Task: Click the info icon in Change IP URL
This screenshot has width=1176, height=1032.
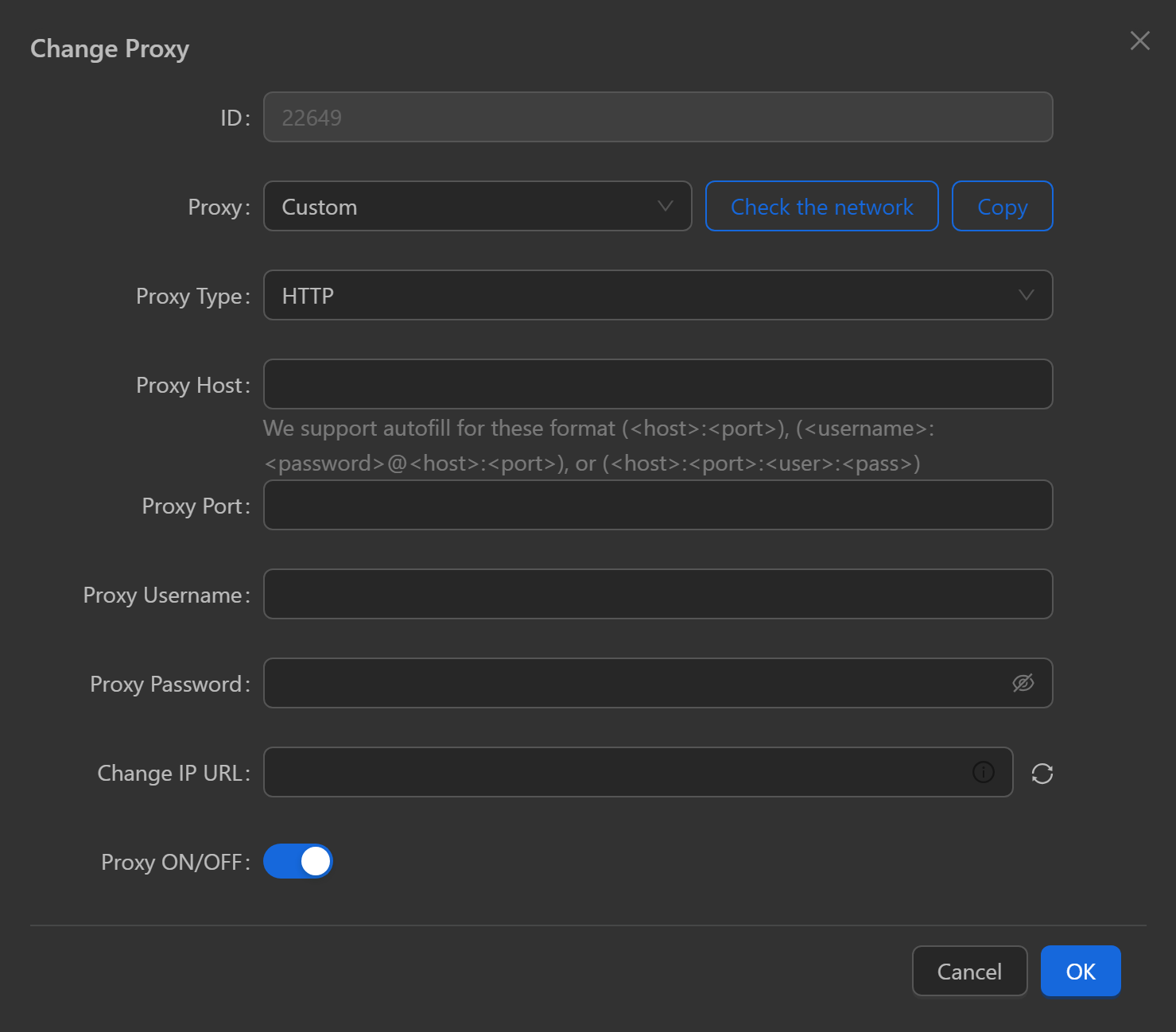Action: 983,772
